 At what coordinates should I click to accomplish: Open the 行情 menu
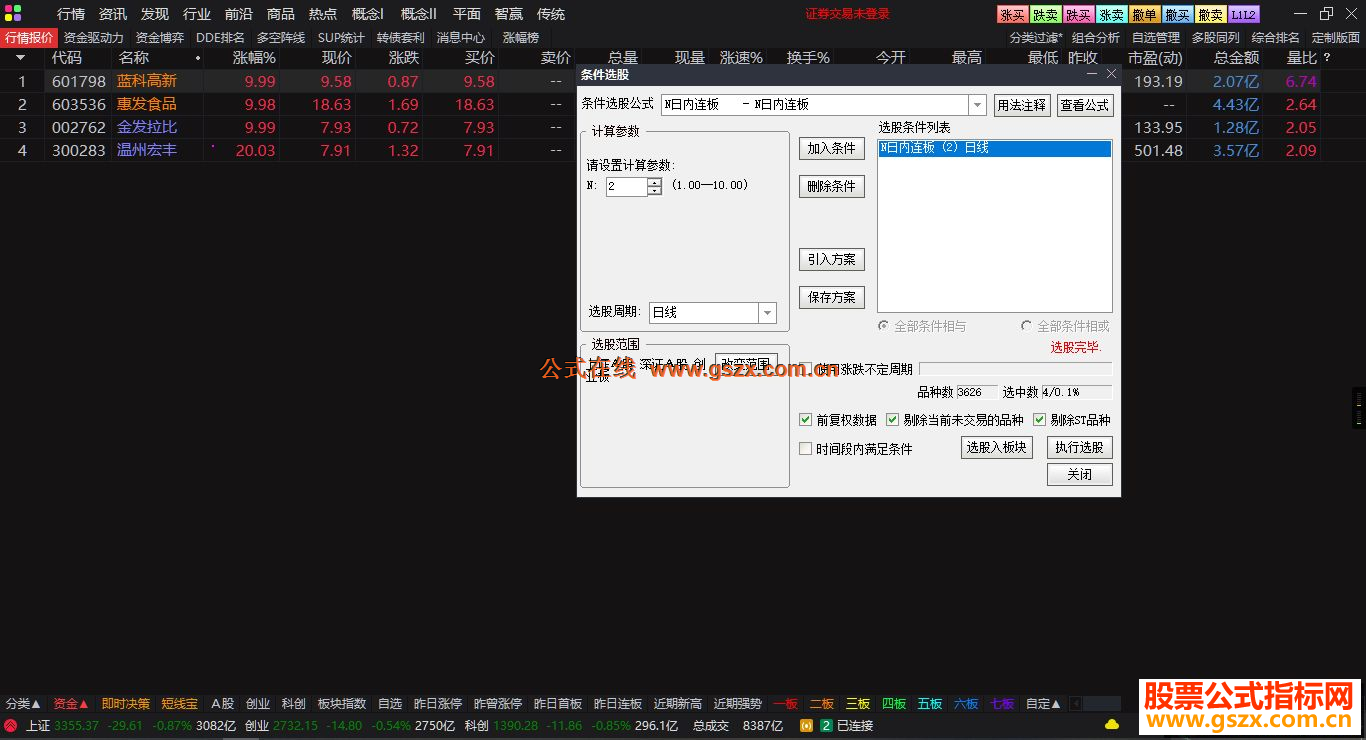click(71, 14)
